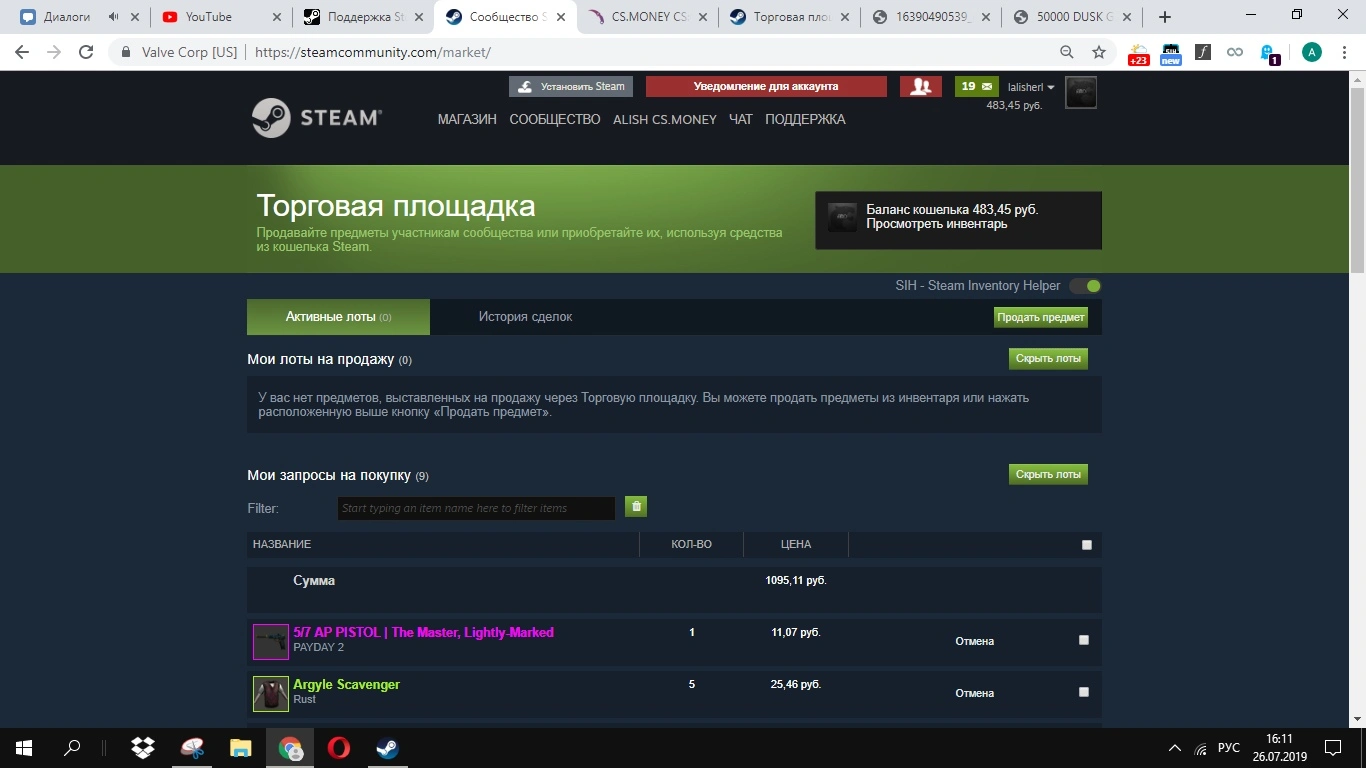Open Просмотреть инвентарь link
This screenshot has width=1366, height=768.
(x=937, y=224)
